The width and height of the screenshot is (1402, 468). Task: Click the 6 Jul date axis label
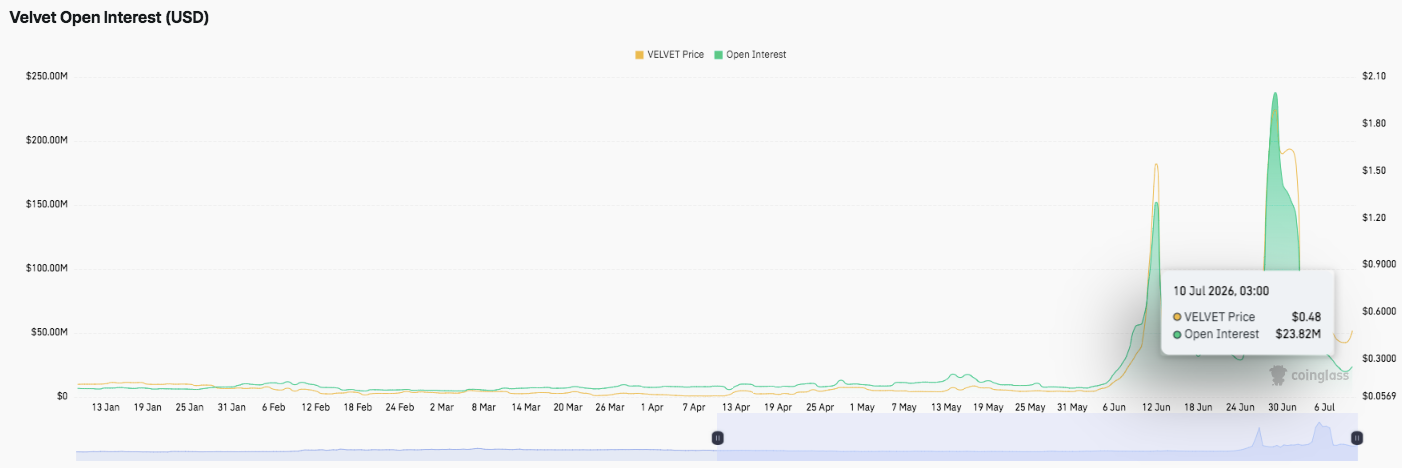(x=1324, y=407)
